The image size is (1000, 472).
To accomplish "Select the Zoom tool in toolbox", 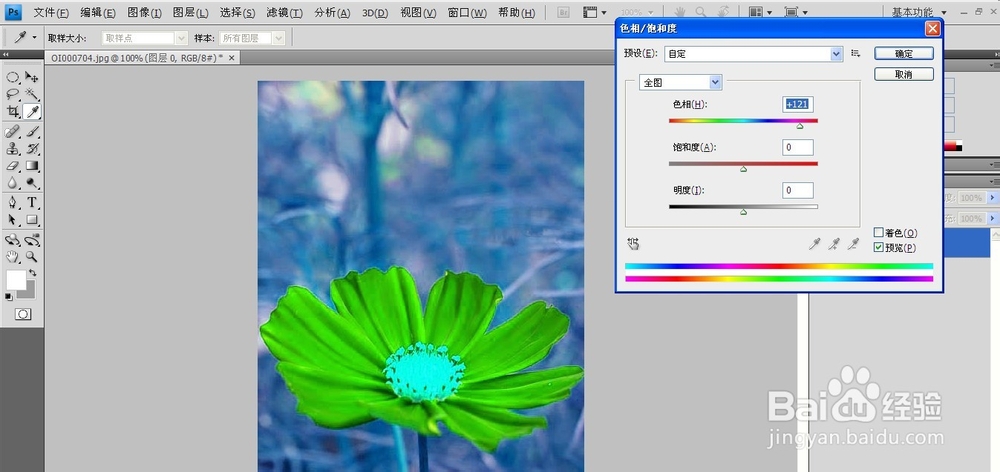I will tap(31, 256).
